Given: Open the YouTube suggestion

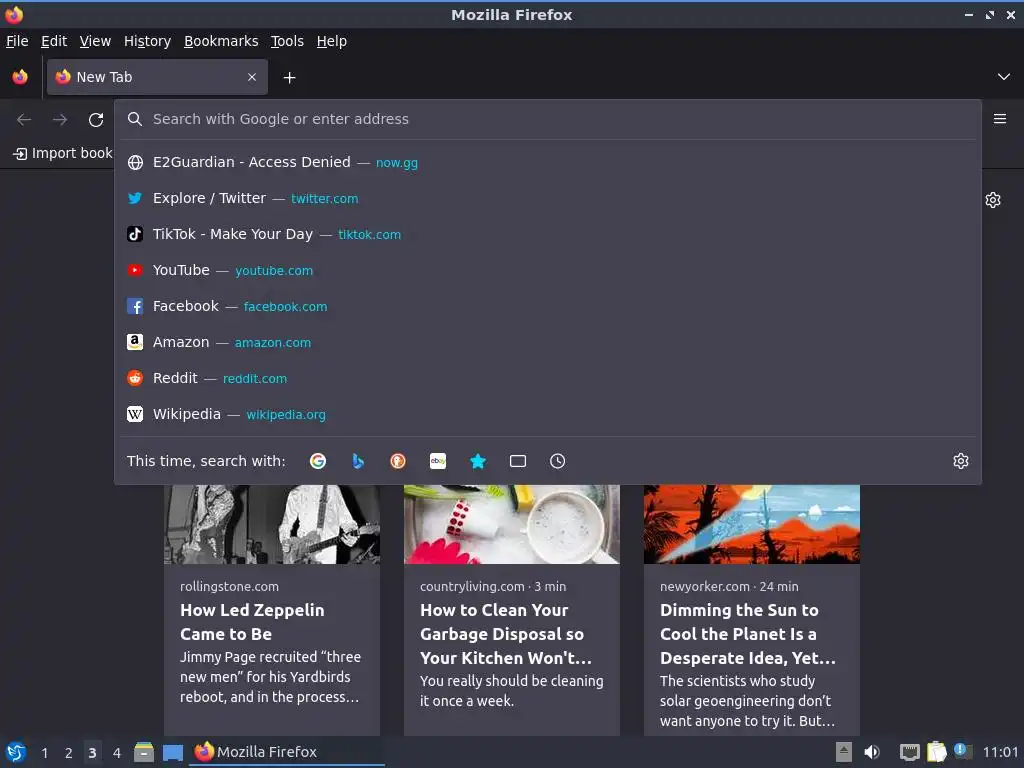Looking at the screenshot, I should tap(547, 270).
